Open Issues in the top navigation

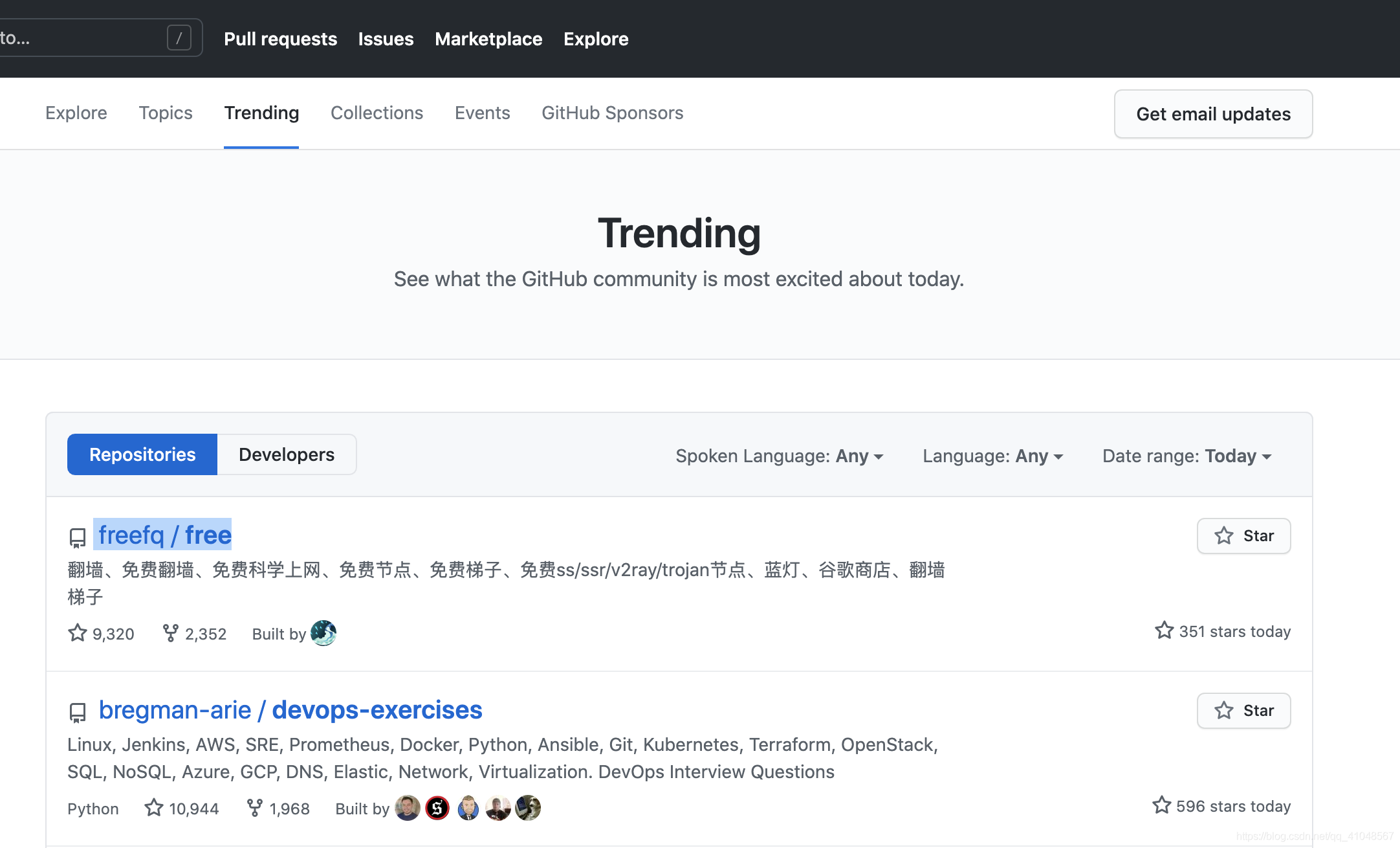tap(386, 39)
